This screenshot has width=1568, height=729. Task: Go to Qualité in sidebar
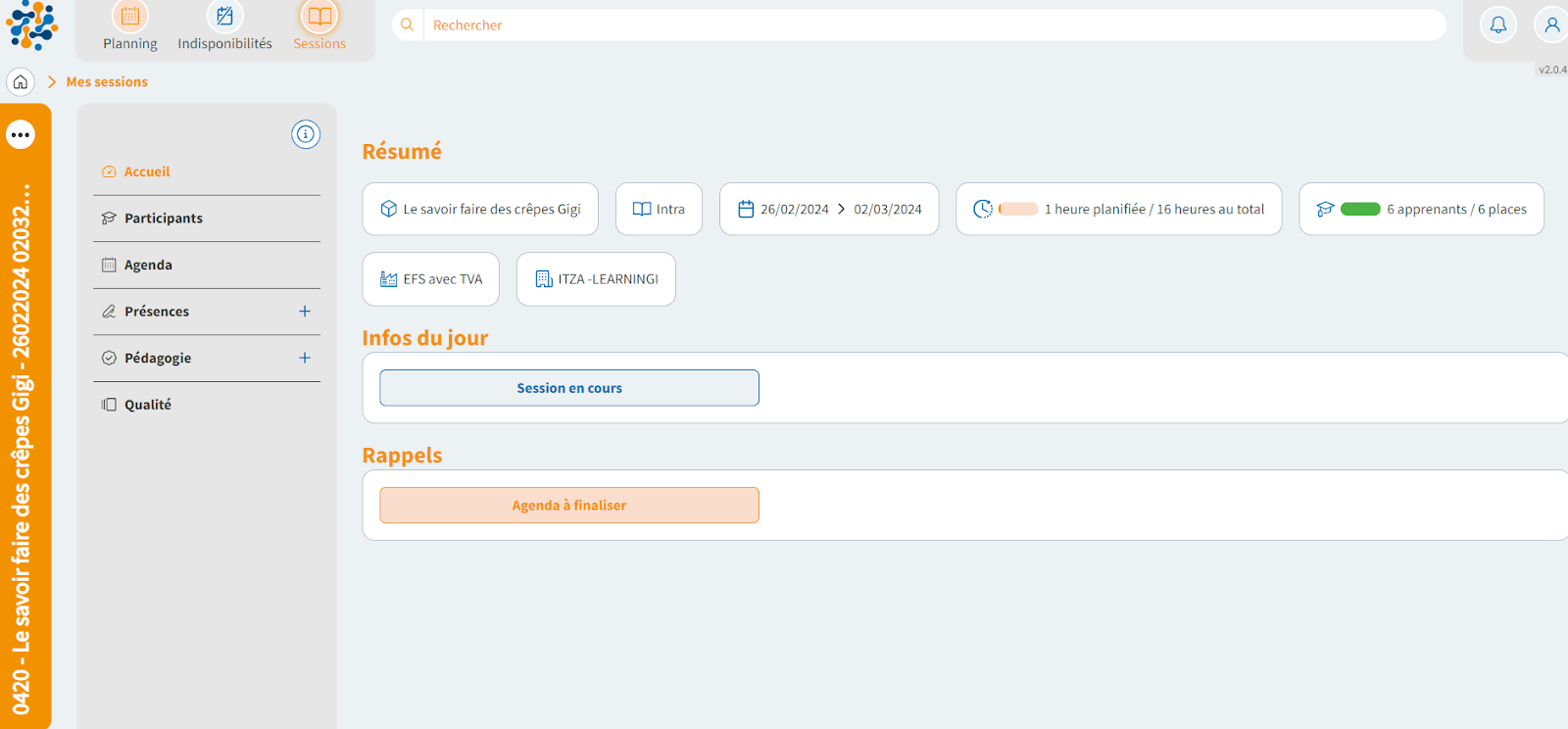click(147, 405)
